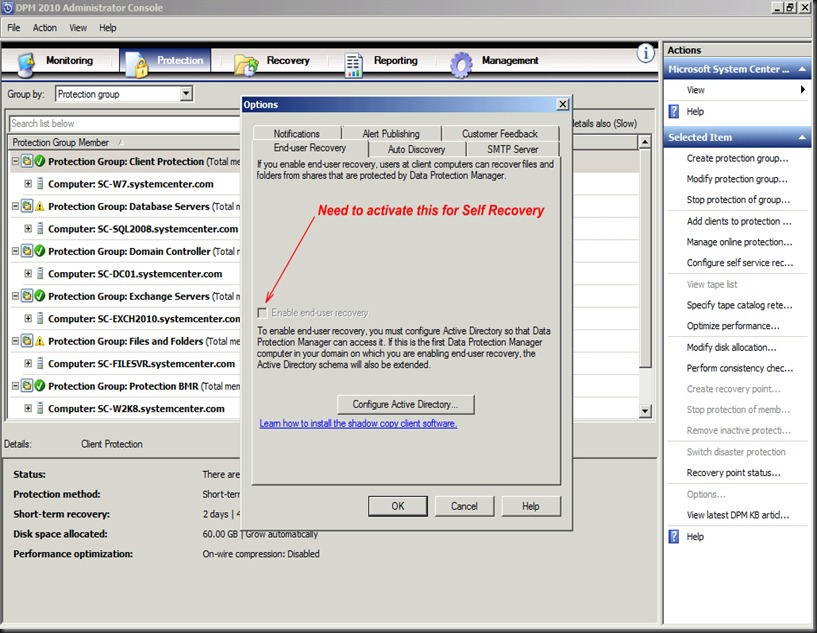Open the View menu in the menu bar
The height and width of the screenshot is (633, 817).
(x=78, y=28)
